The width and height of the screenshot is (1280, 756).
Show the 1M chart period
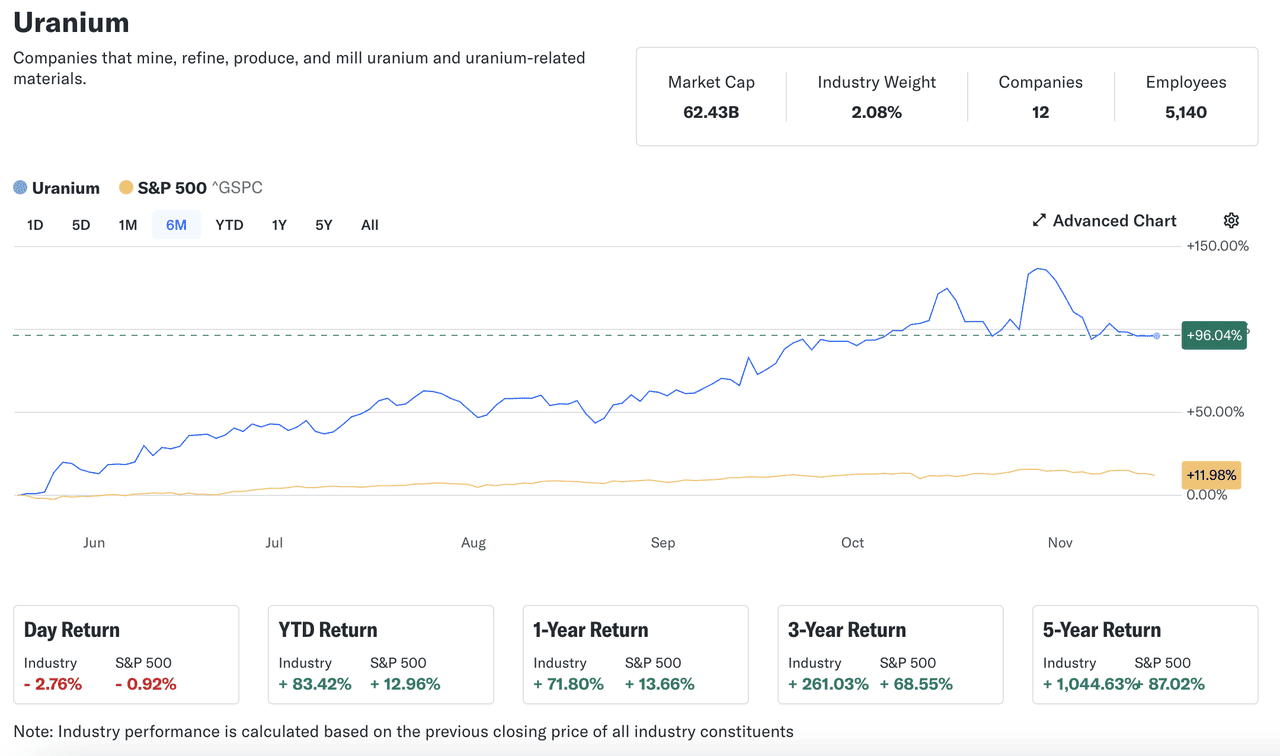point(128,225)
